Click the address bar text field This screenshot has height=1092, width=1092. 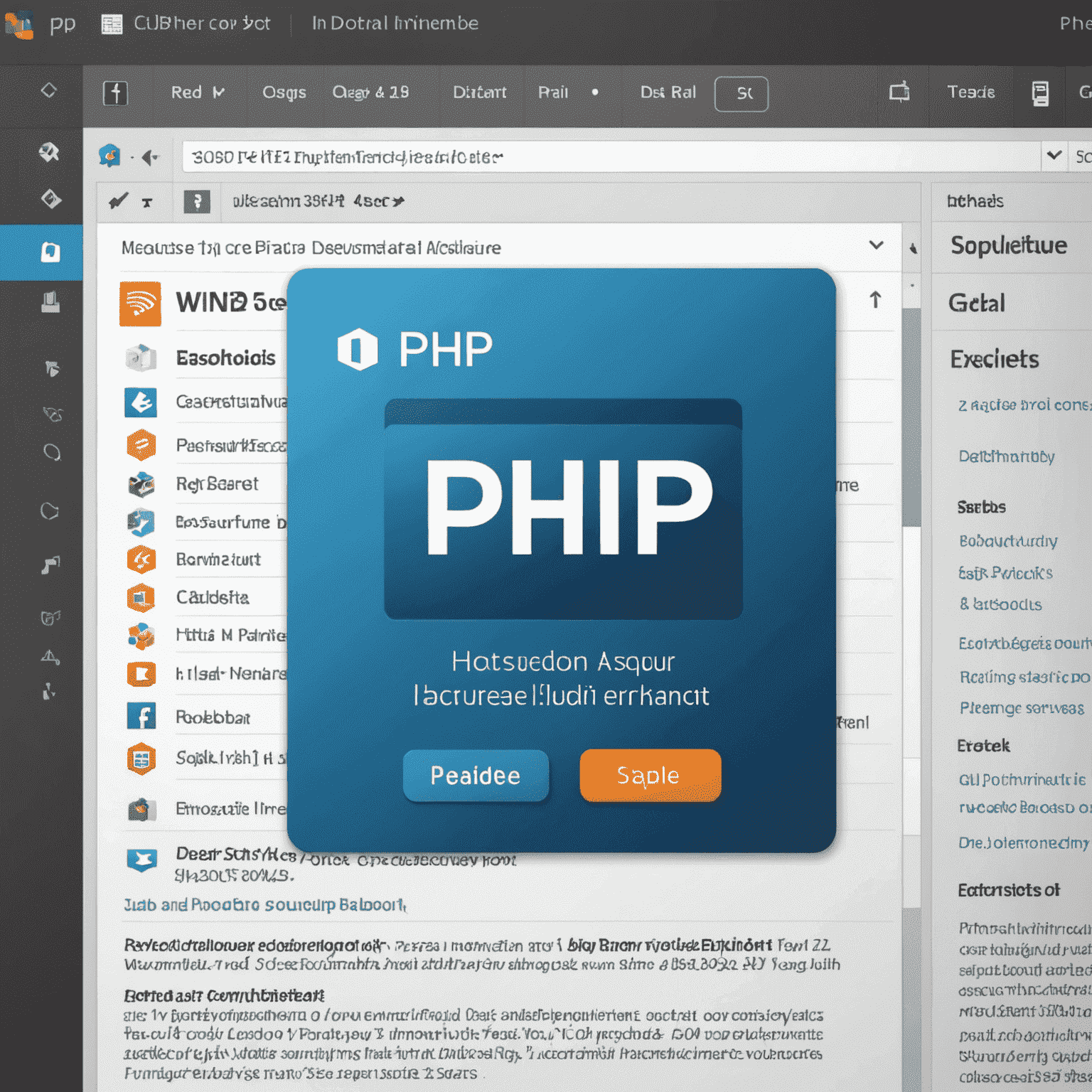pyautogui.click(x=611, y=156)
